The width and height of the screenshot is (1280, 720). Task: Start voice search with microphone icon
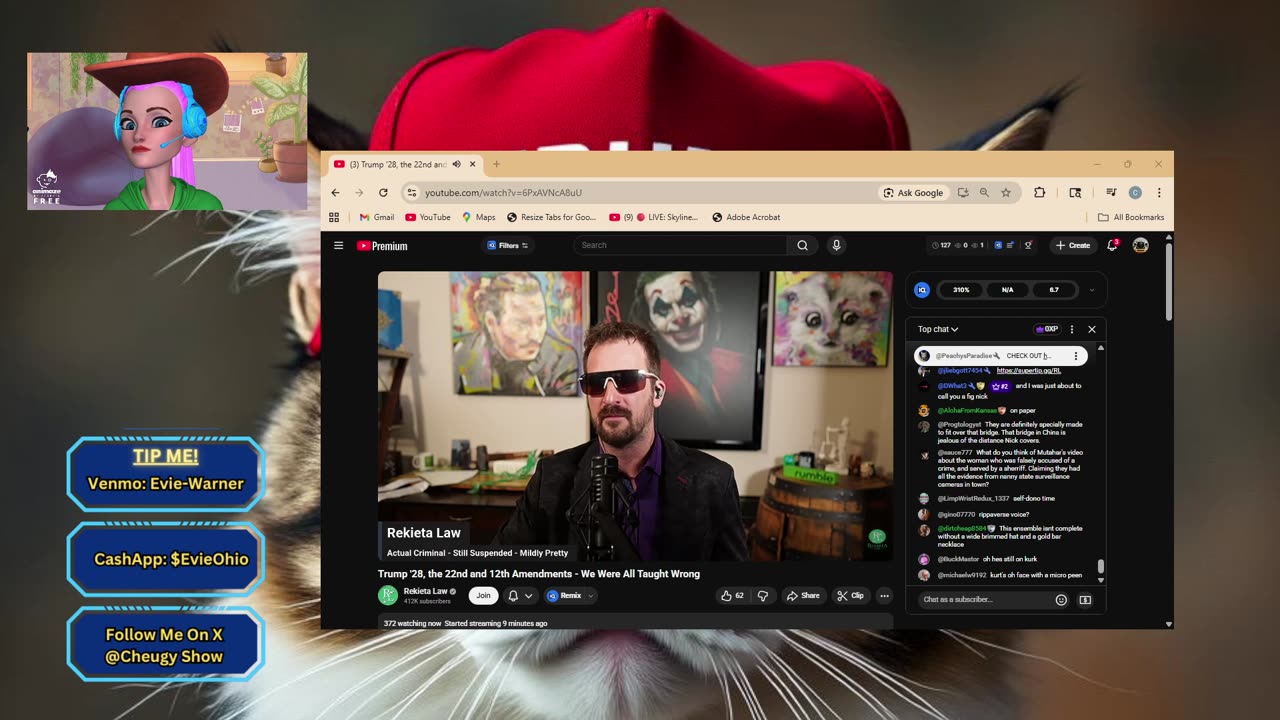[x=837, y=245]
